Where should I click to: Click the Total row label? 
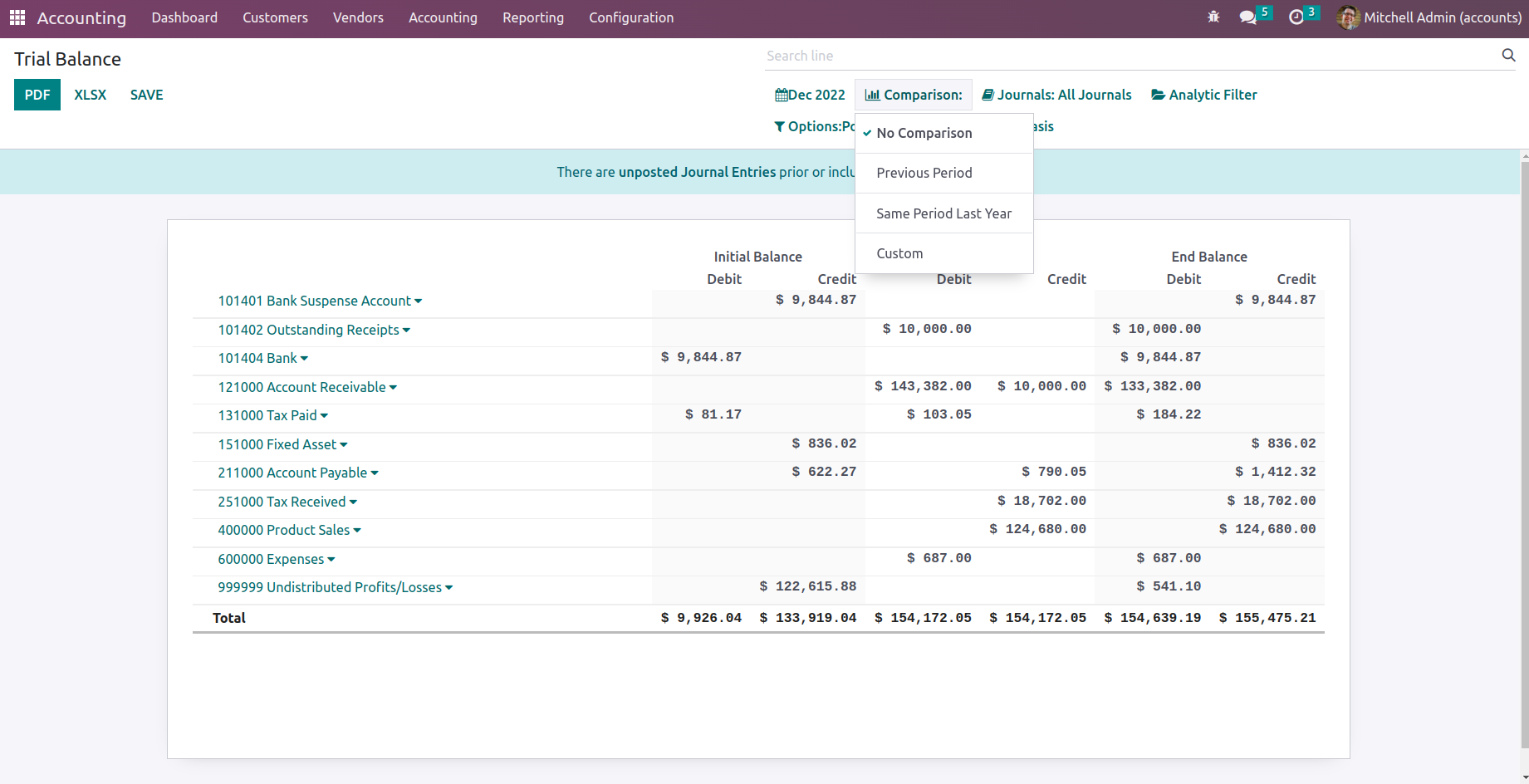[x=229, y=618]
